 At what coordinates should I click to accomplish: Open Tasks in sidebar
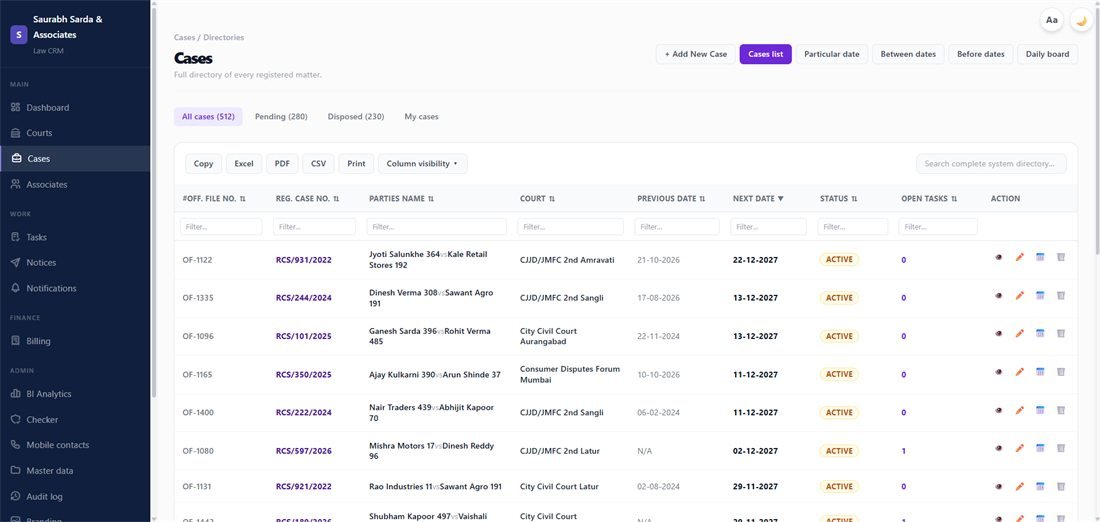point(75,237)
